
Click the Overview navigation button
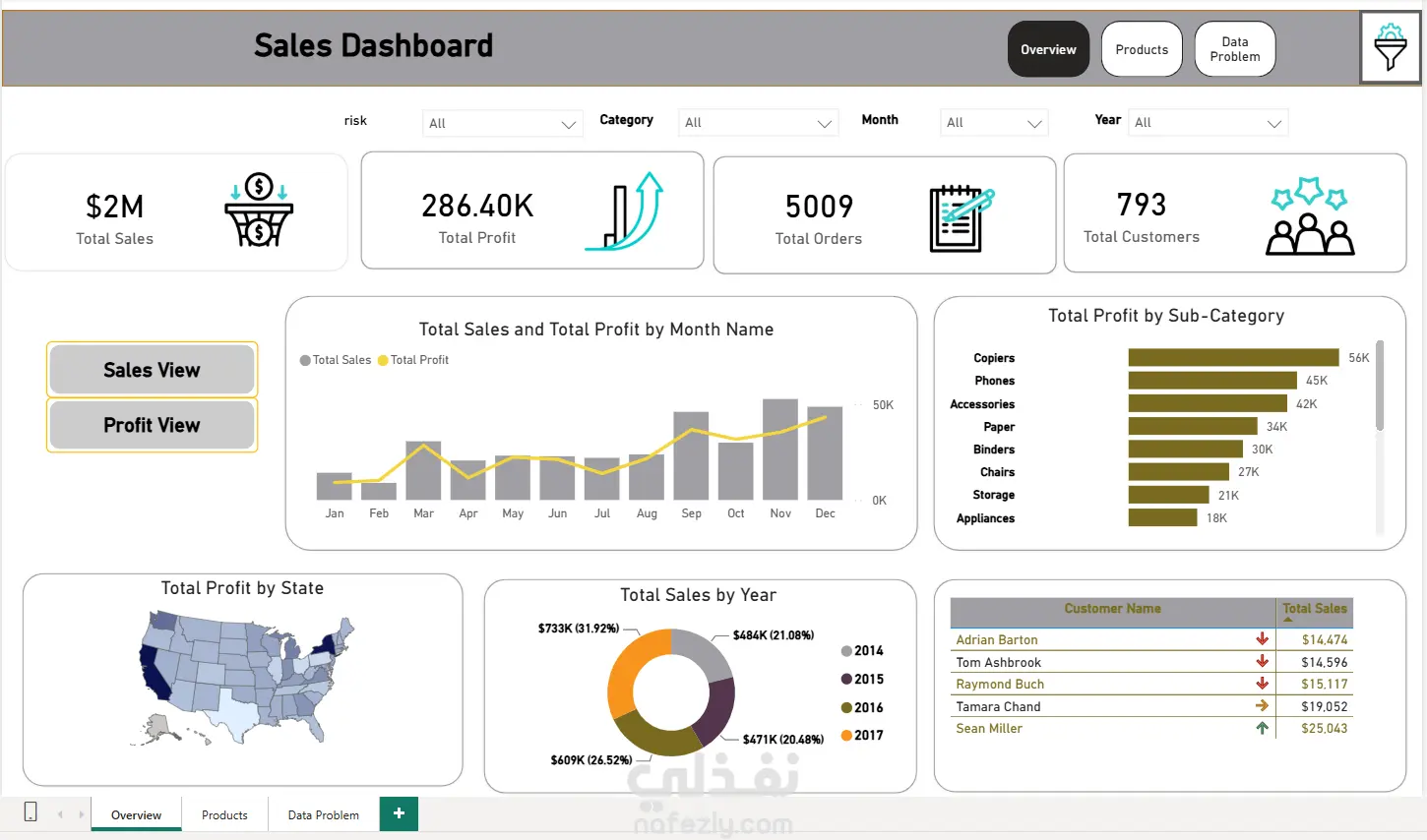(1048, 49)
